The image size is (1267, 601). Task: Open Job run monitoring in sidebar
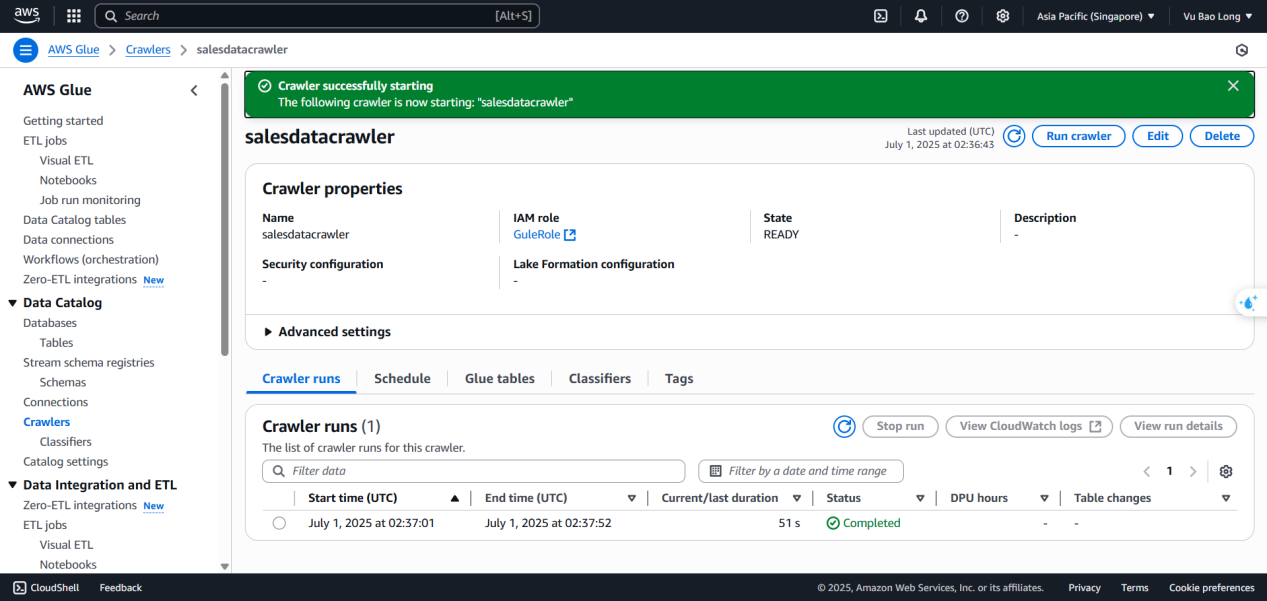pyautogui.click(x=90, y=200)
